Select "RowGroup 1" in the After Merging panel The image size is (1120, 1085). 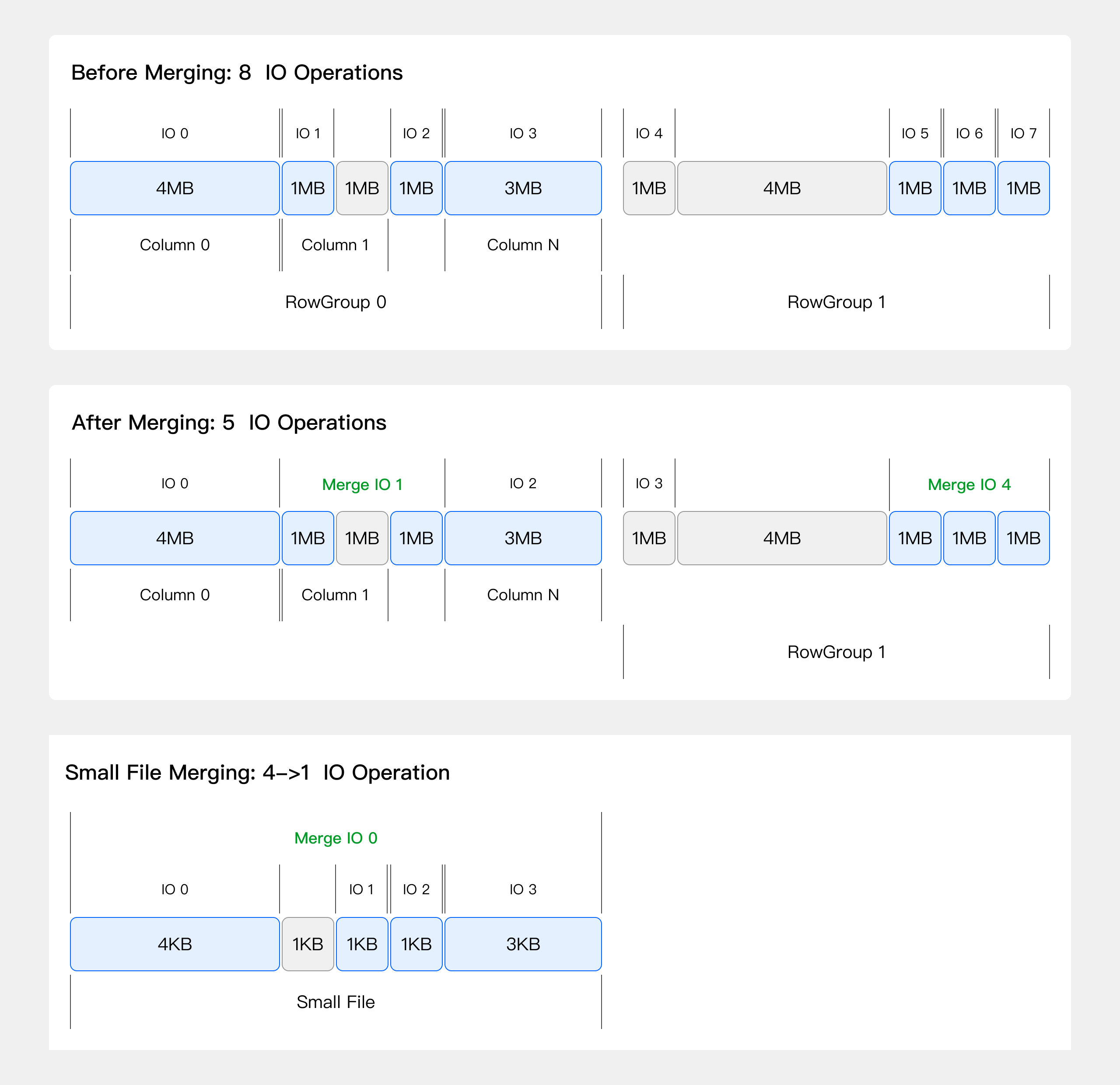click(x=836, y=652)
